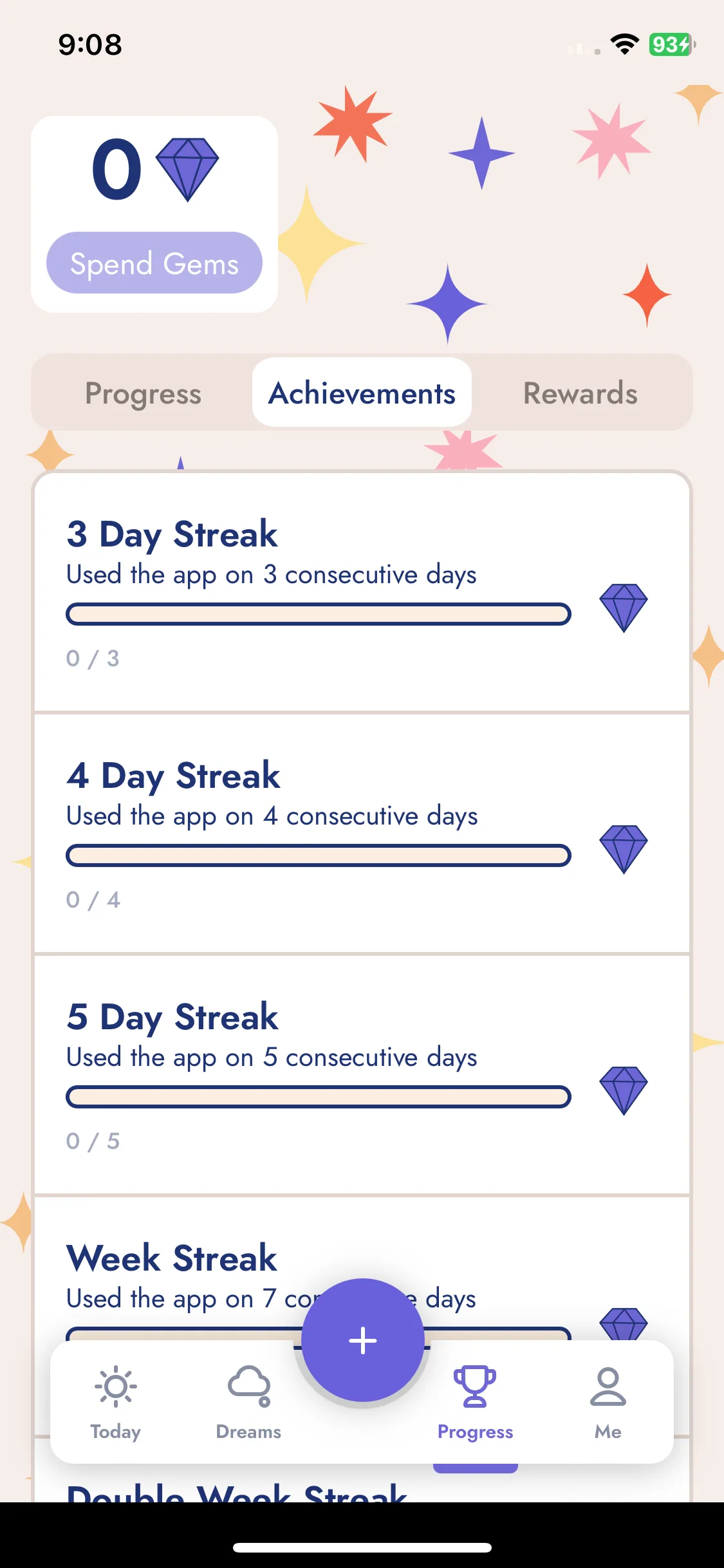Open the 3 Day Streak achievement title
The height and width of the screenshot is (1568, 724).
tap(172, 534)
